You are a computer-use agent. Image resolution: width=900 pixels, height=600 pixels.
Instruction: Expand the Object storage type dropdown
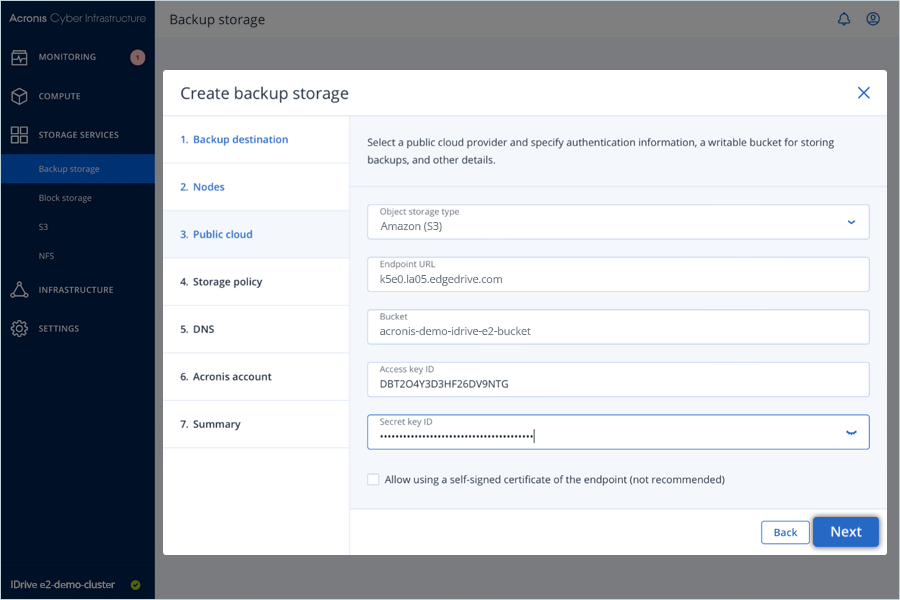pyautogui.click(x=851, y=222)
